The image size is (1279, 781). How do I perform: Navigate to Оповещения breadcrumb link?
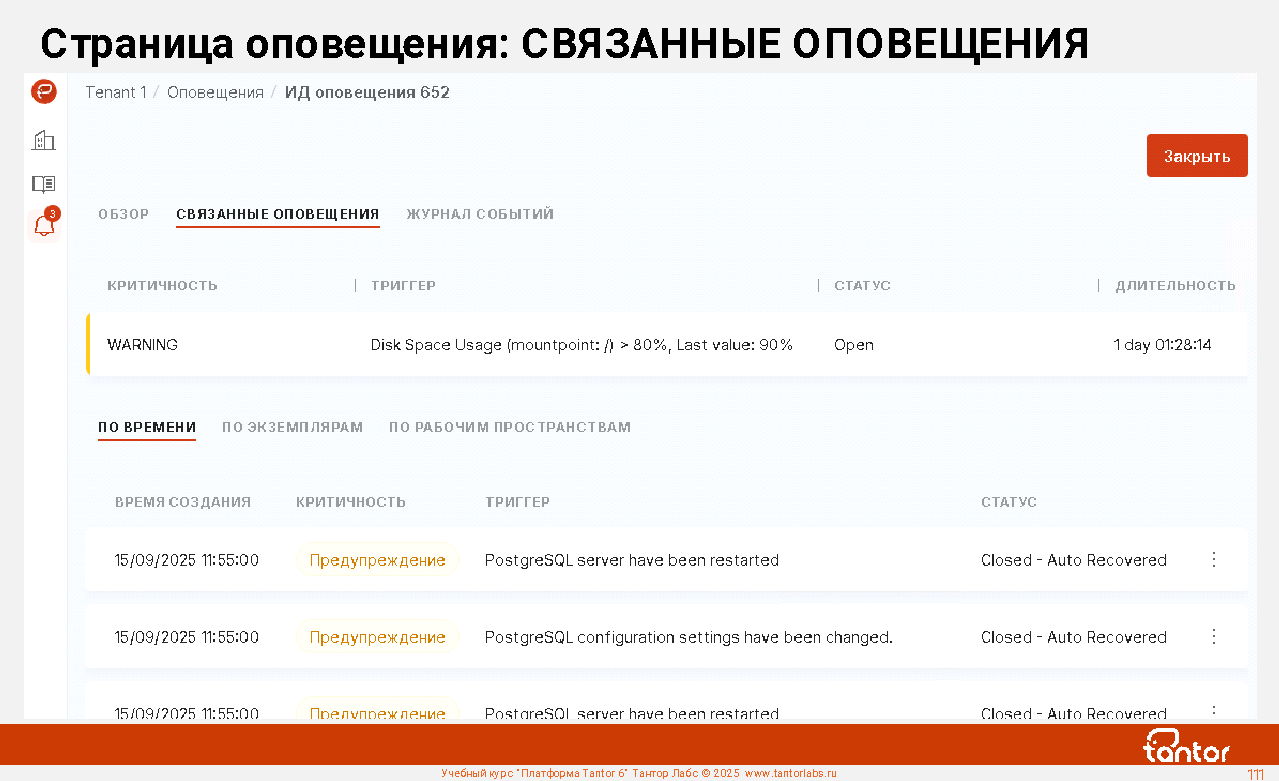(x=215, y=93)
